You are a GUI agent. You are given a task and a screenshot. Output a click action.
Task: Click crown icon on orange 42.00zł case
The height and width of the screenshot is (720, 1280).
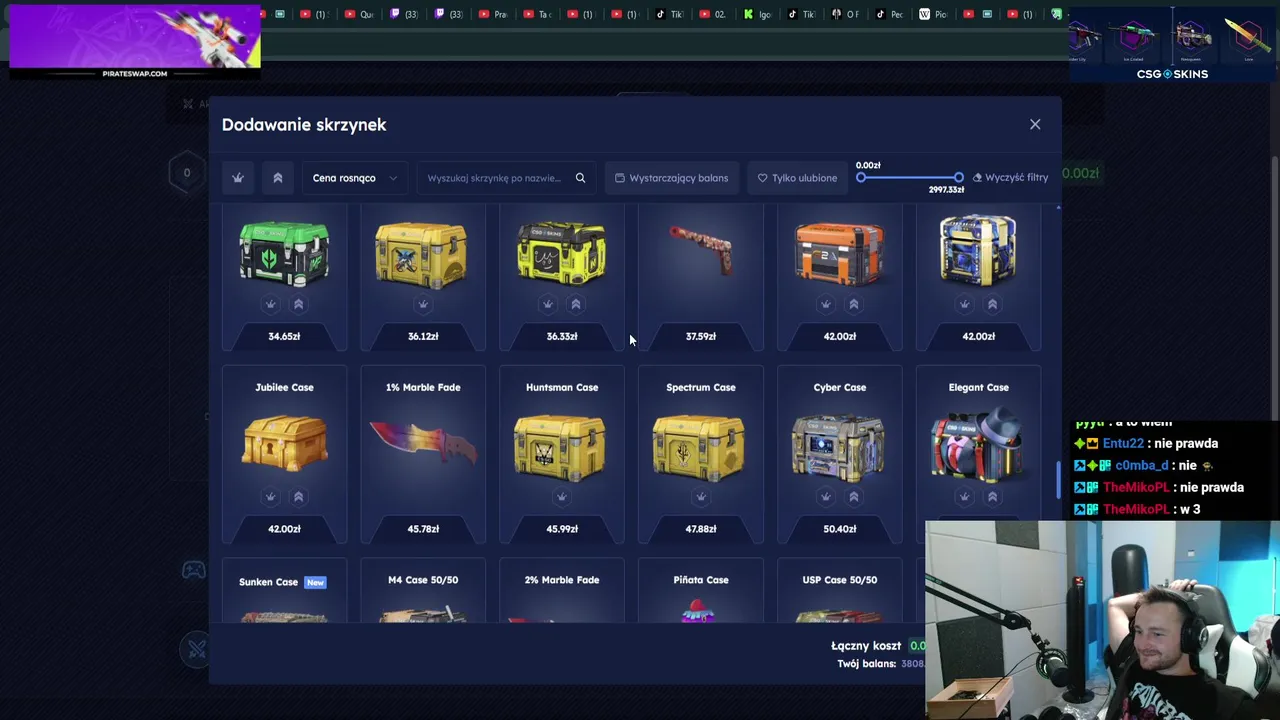pyautogui.click(x=826, y=304)
